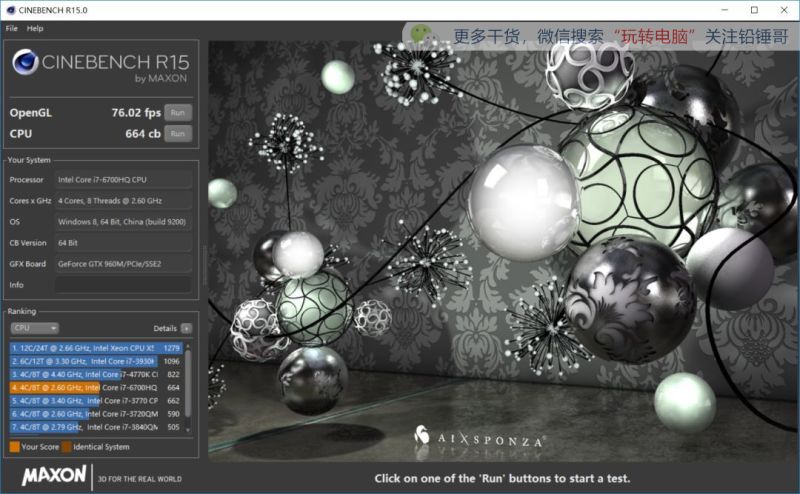The width and height of the screenshot is (800, 494).
Task: Select ranking row 1 Intel Xeon 1279
Action: 96,348
